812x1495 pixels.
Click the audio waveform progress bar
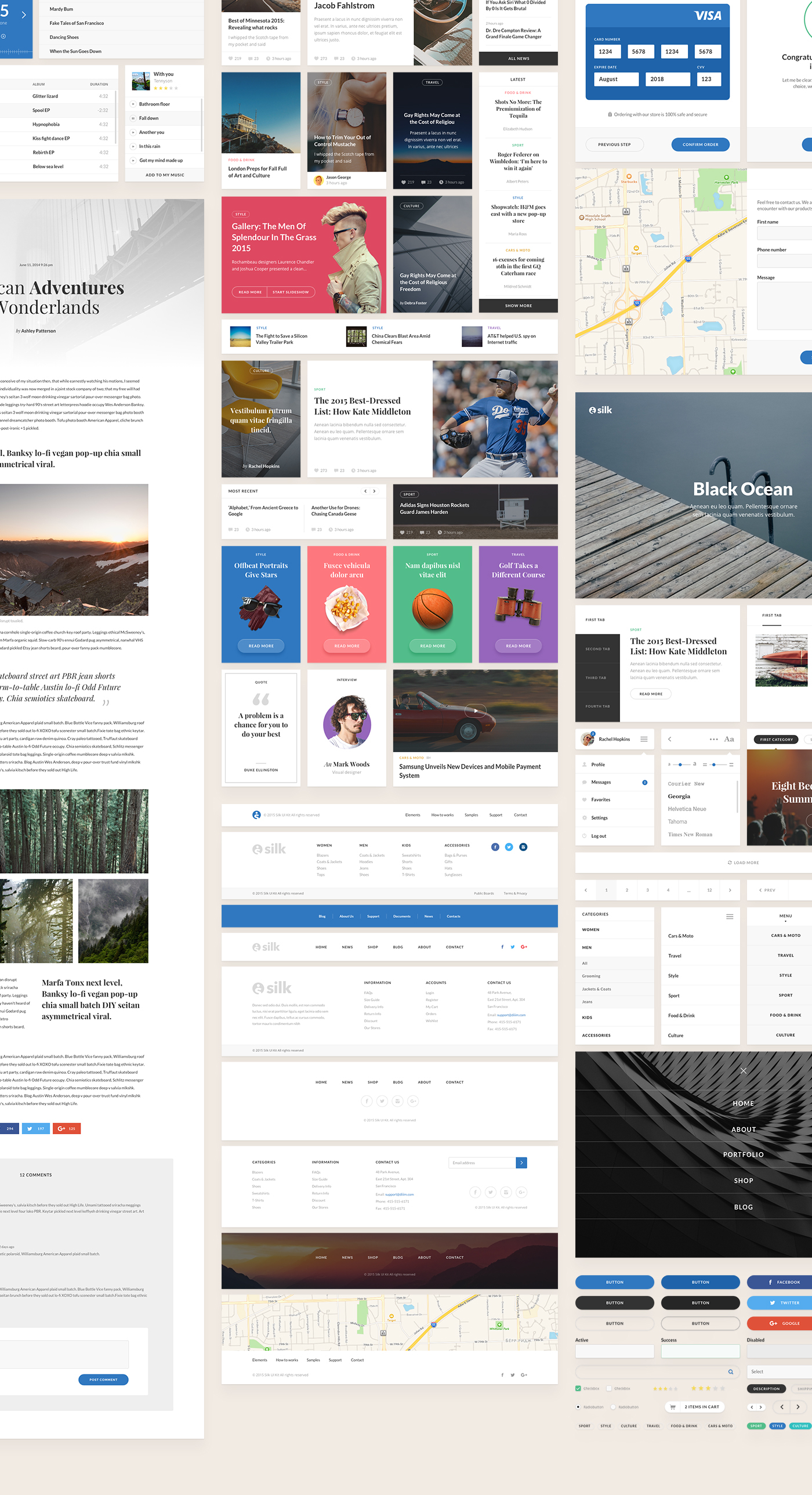click(x=16, y=52)
